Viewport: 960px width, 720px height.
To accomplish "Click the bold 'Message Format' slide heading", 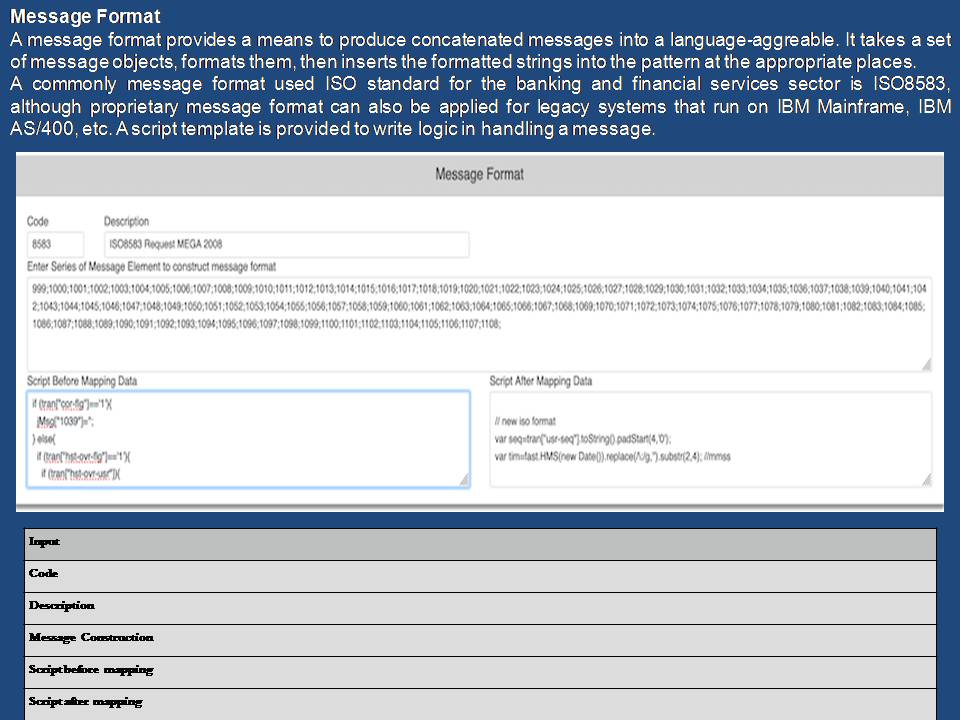I will (x=84, y=17).
